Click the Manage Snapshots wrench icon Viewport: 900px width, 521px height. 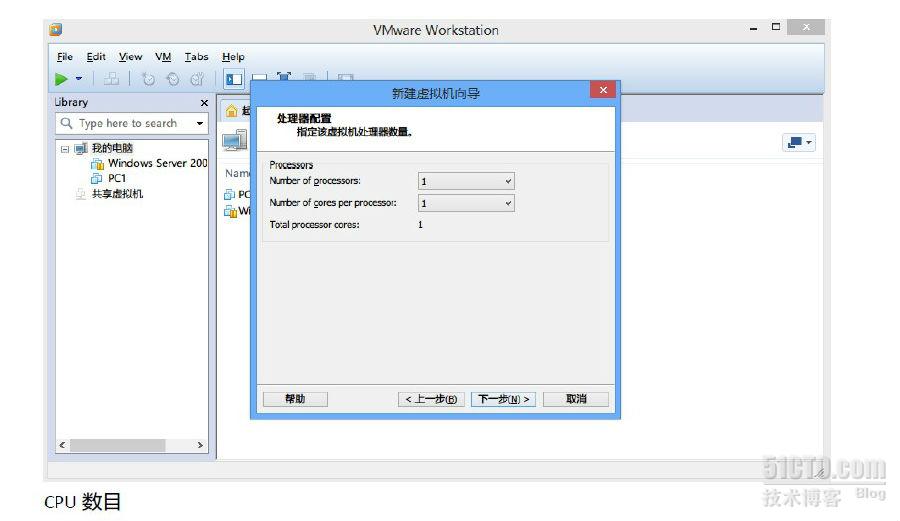(197, 79)
